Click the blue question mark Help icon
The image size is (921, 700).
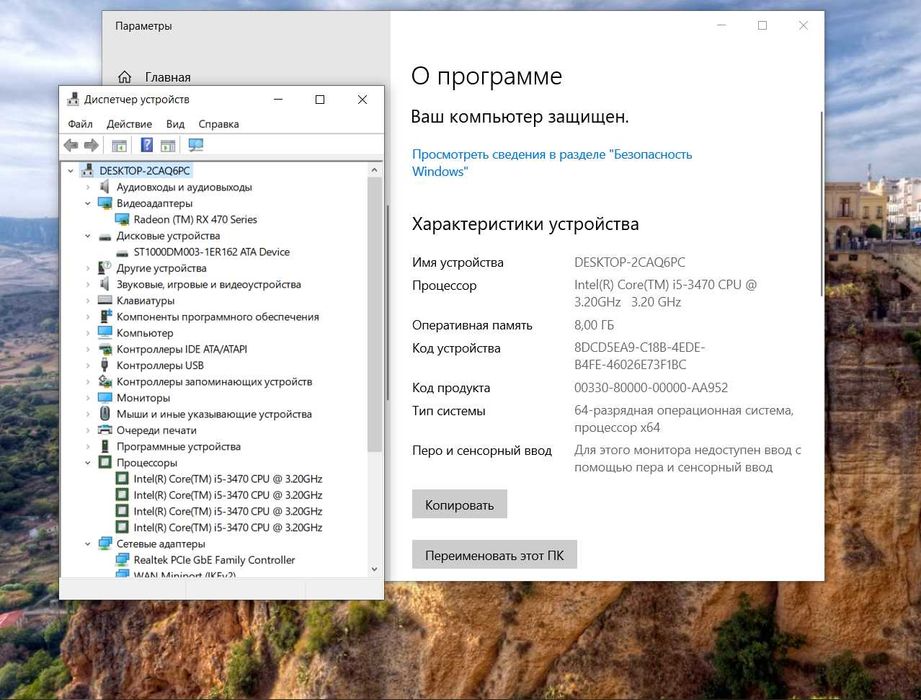[147, 144]
